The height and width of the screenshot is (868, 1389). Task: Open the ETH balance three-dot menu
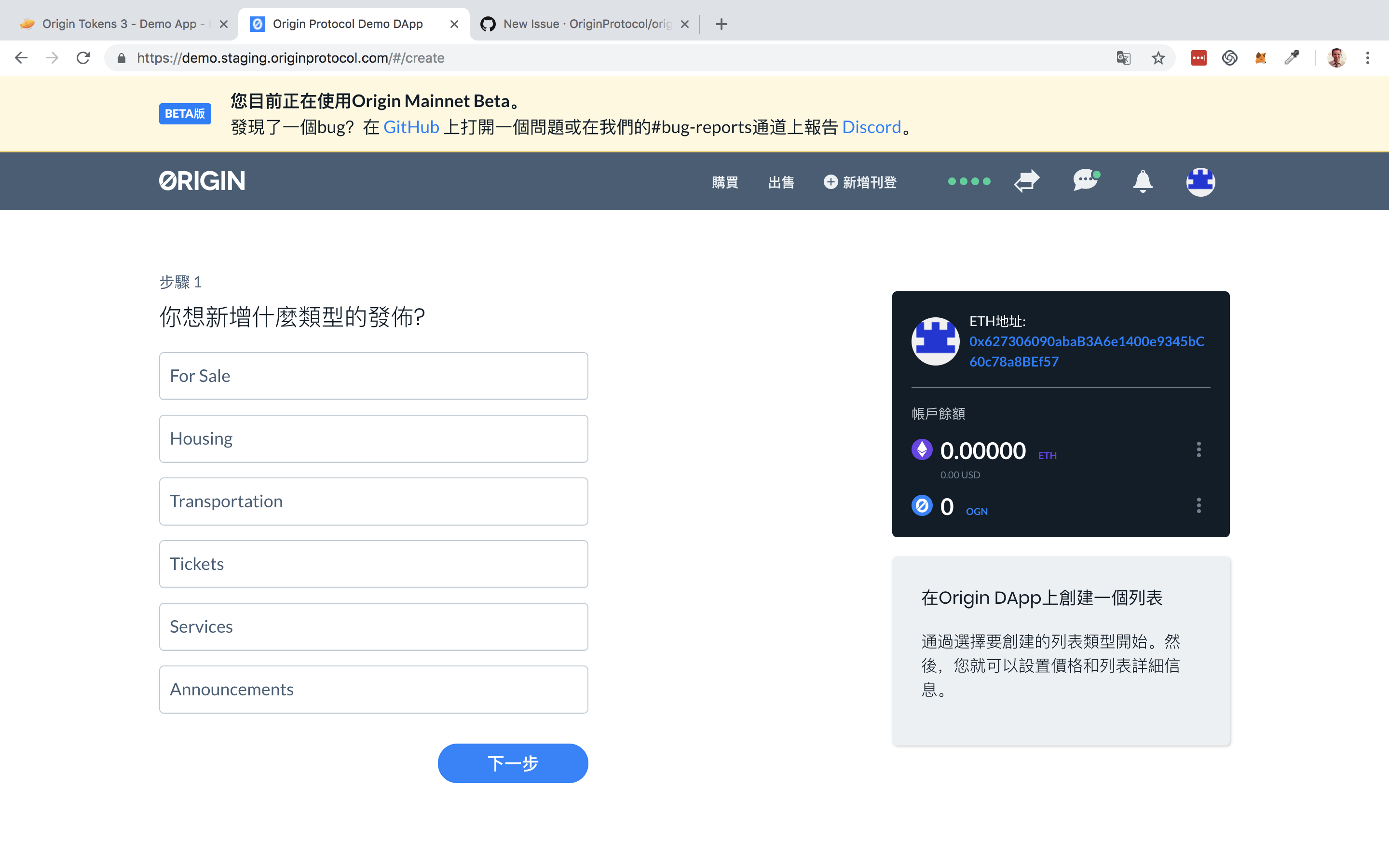click(1198, 449)
